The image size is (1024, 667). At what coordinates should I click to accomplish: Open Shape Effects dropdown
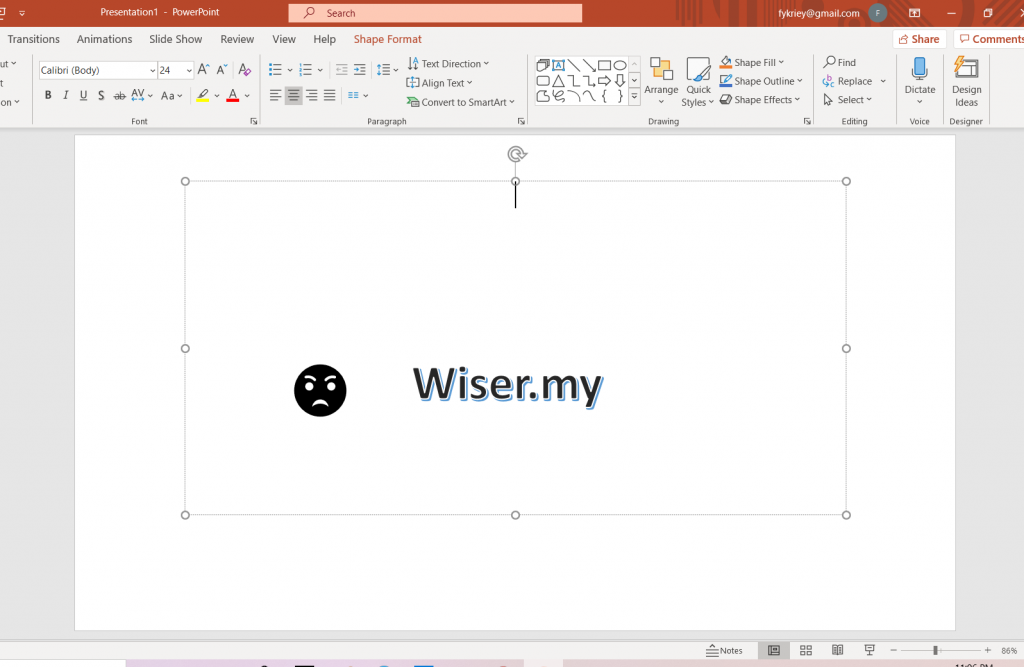point(760,100)
